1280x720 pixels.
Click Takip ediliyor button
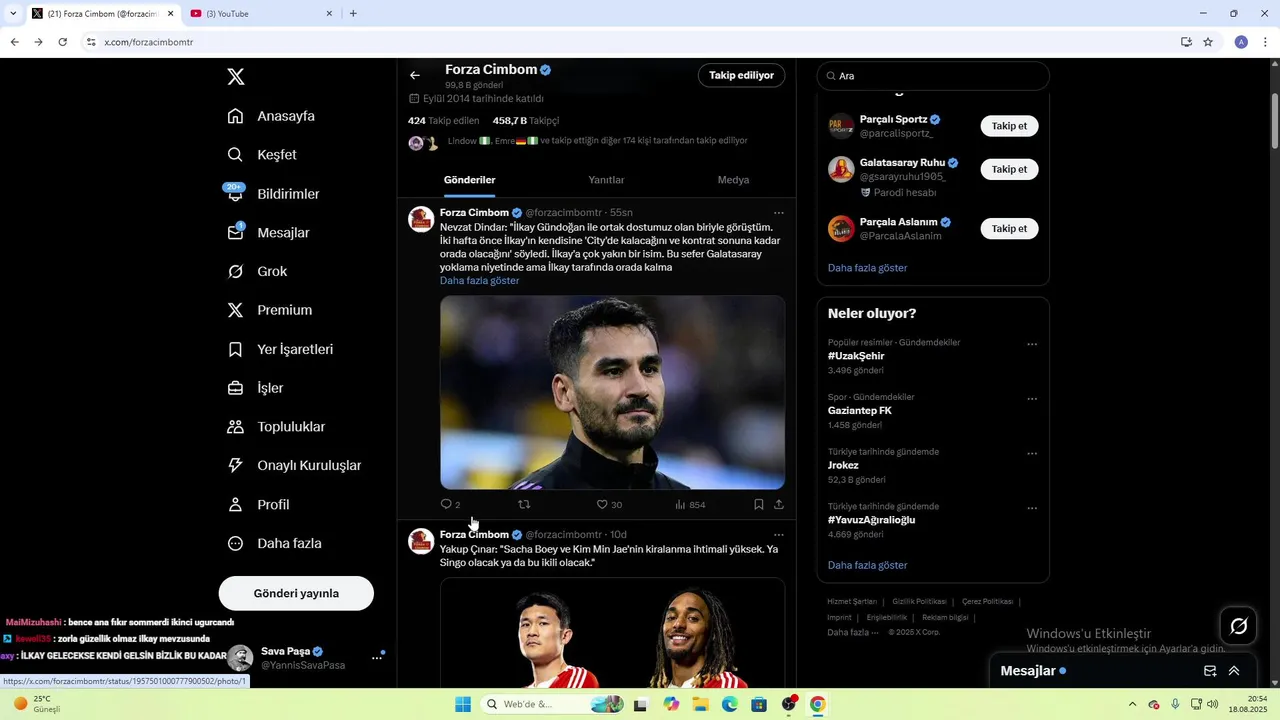741,75
